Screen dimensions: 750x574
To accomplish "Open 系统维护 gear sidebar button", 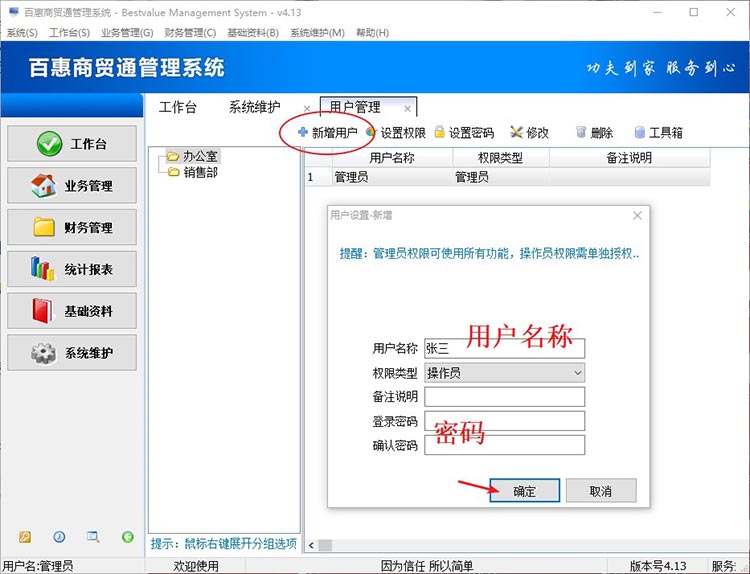I will (72, 353).
